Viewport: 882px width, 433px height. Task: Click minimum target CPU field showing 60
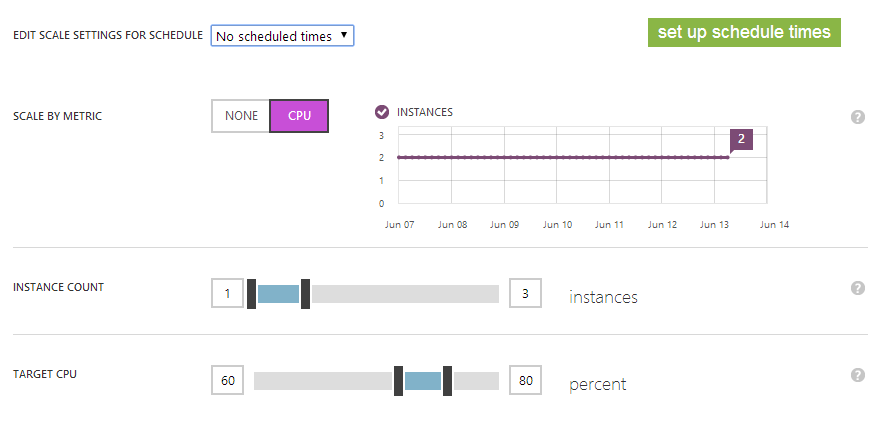[227, 381]
